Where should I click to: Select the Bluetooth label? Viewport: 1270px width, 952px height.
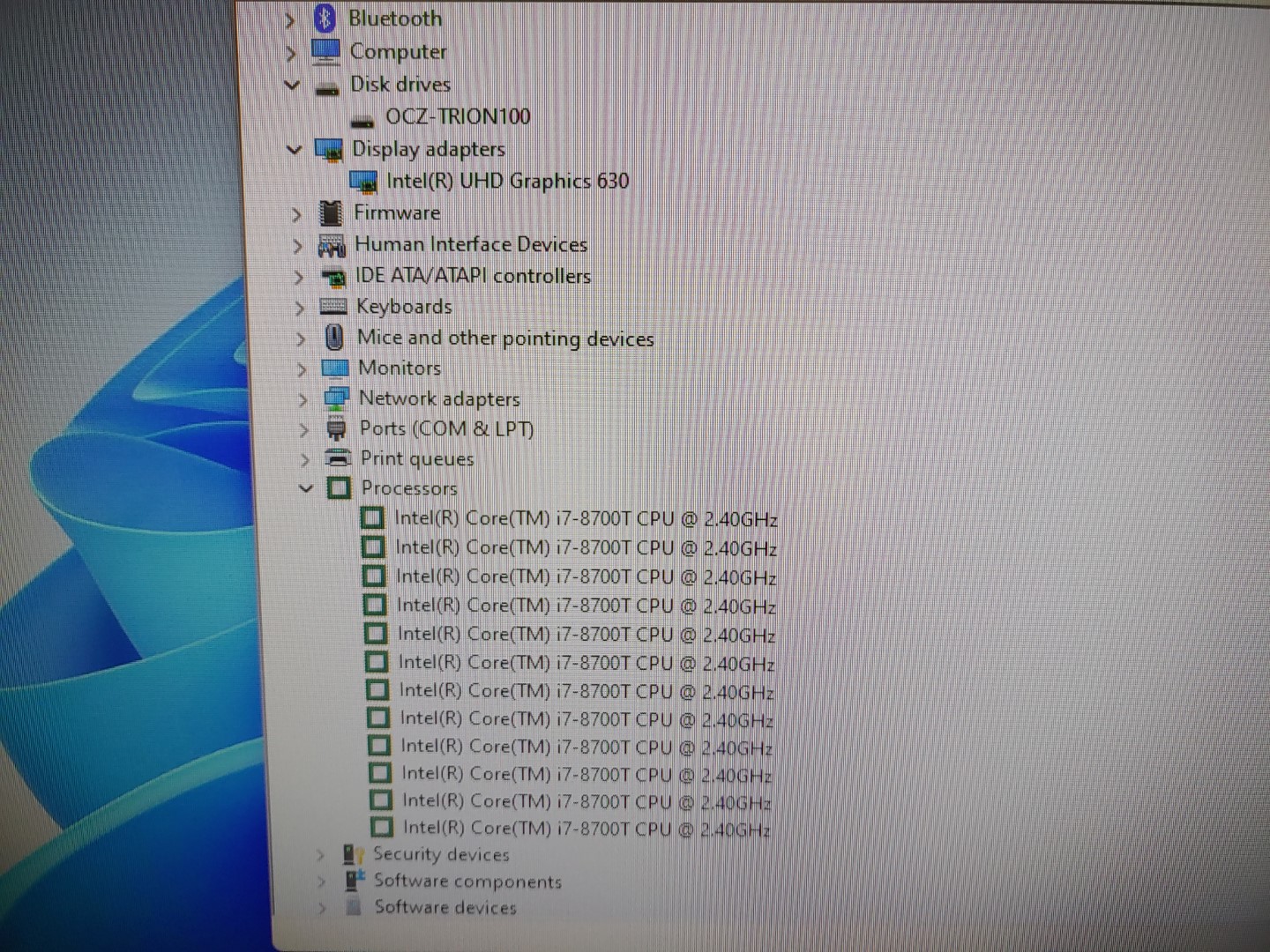pos(394,19)
